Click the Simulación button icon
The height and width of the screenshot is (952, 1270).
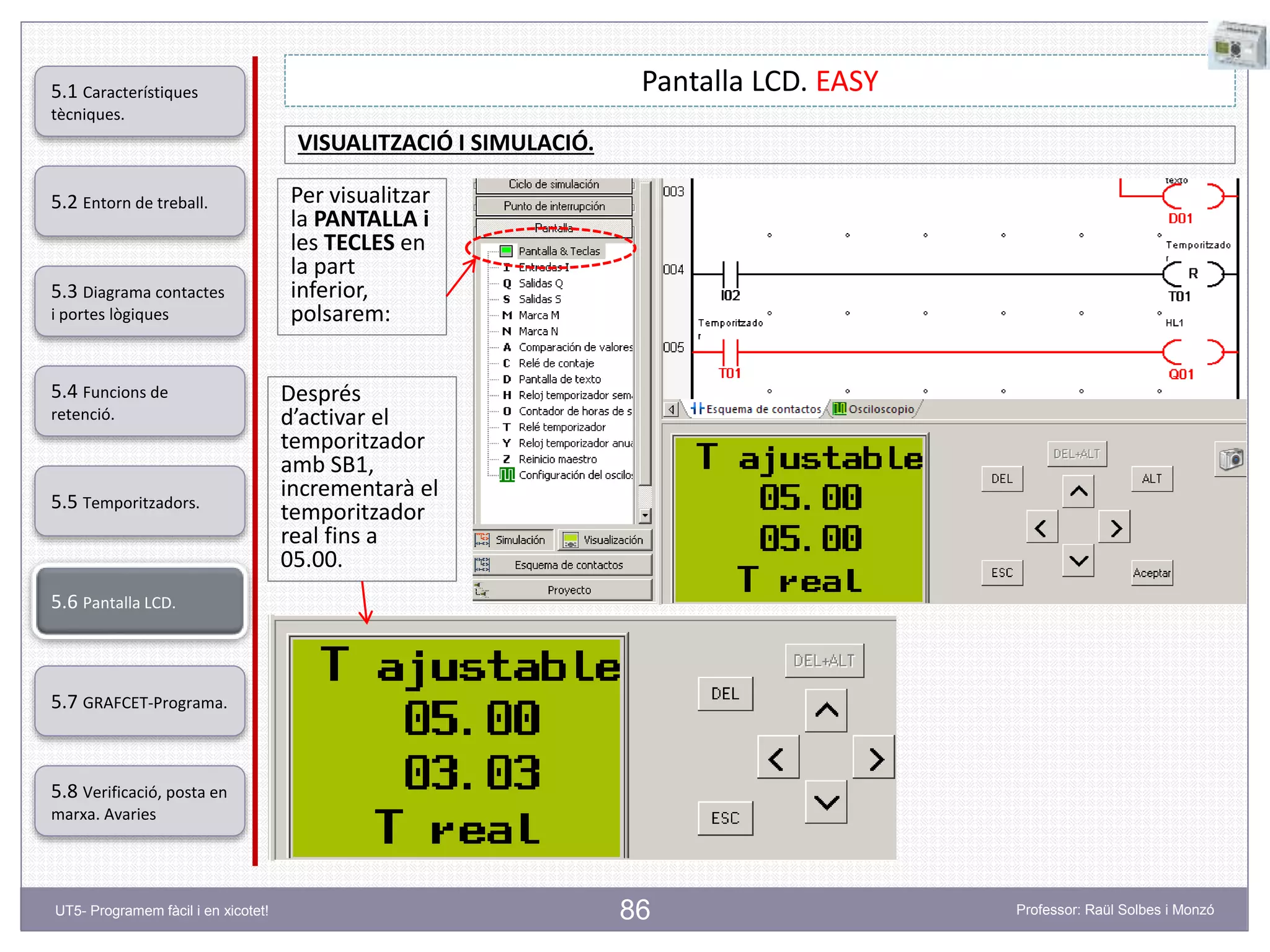(482, 540)
